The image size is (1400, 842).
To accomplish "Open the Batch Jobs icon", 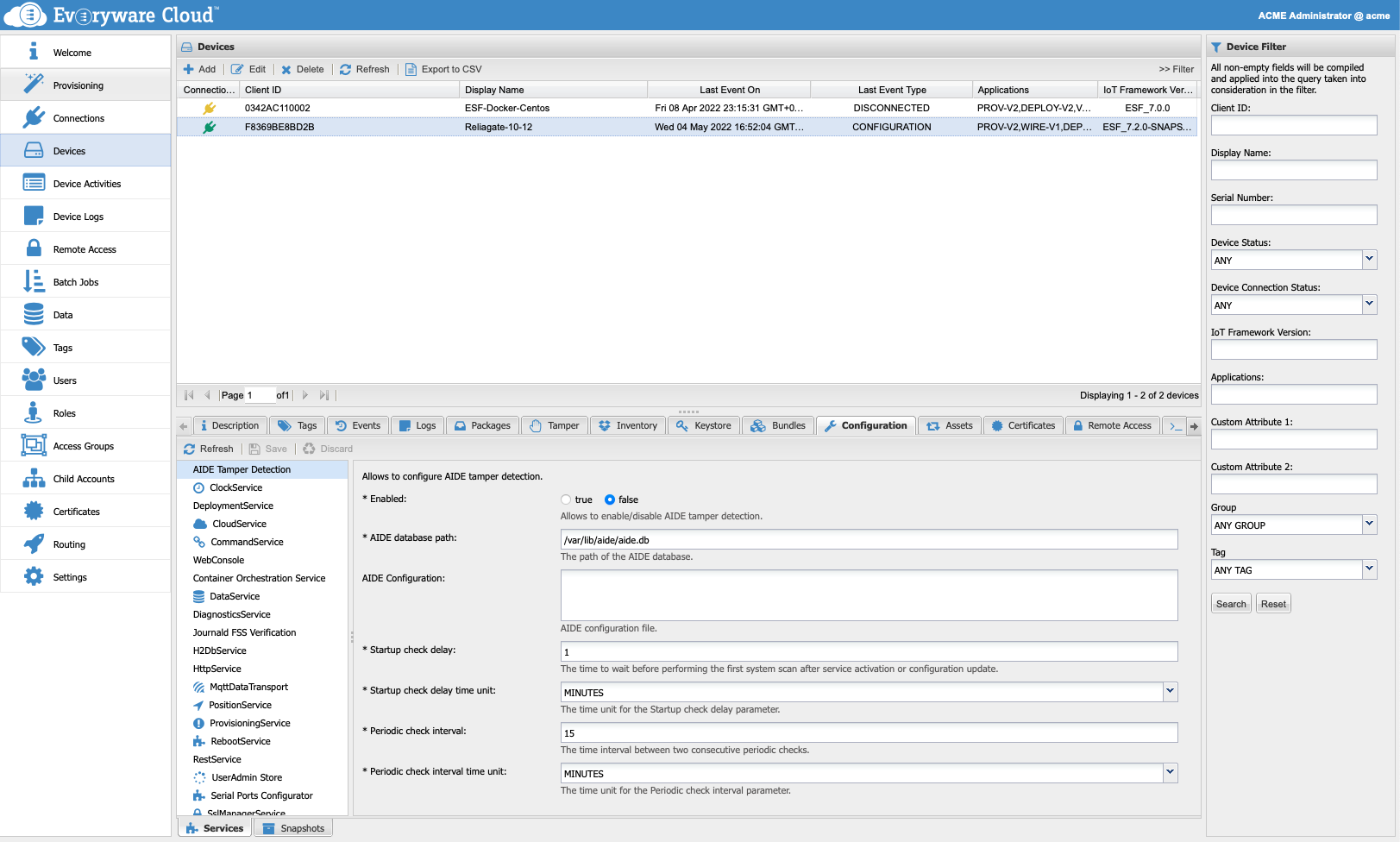I will pyautogui.click(x=33, y=281).
